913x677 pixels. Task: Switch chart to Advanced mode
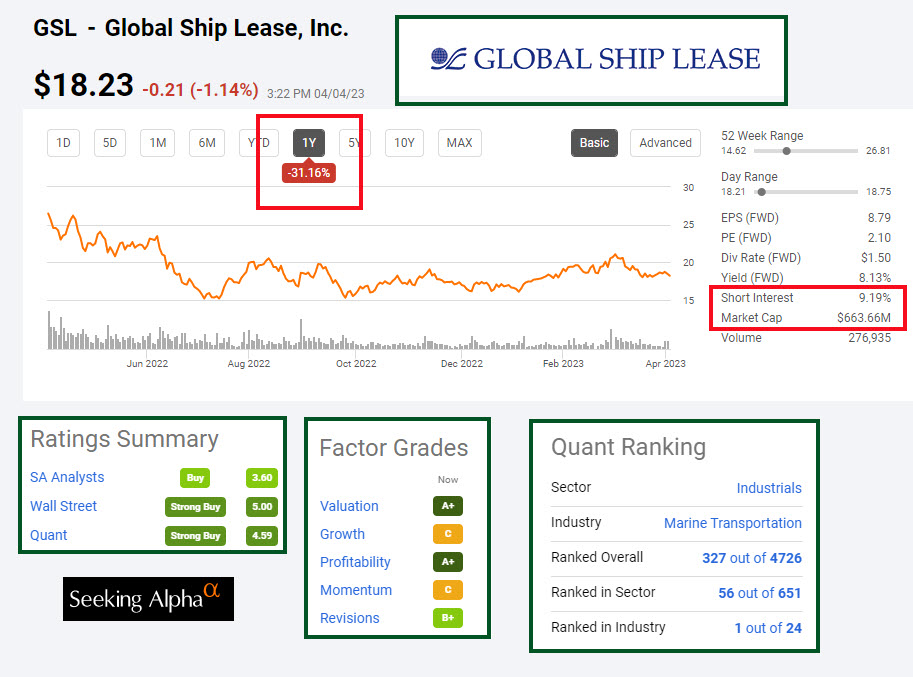pyautogui.click(x=665, y=143)
